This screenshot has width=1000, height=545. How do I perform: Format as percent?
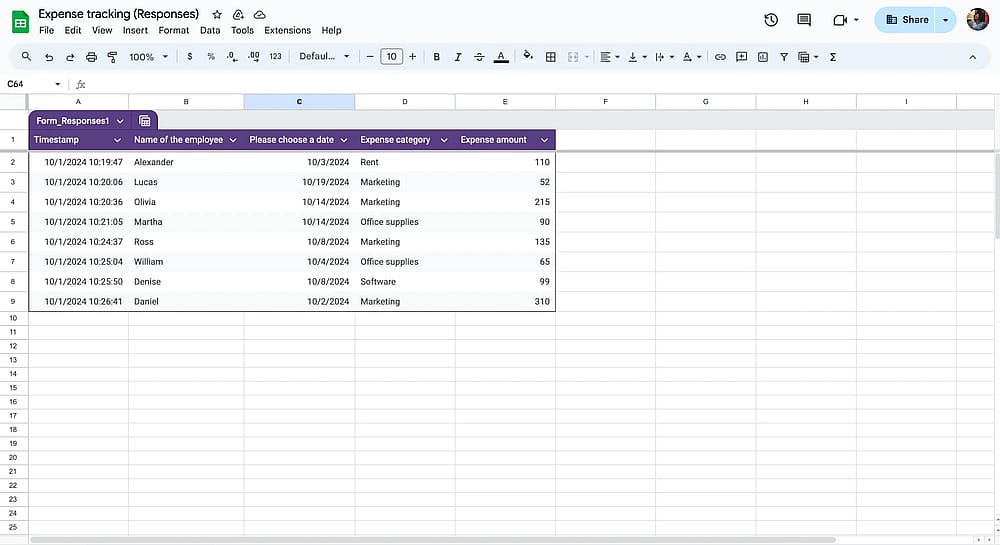click(211, 57)
